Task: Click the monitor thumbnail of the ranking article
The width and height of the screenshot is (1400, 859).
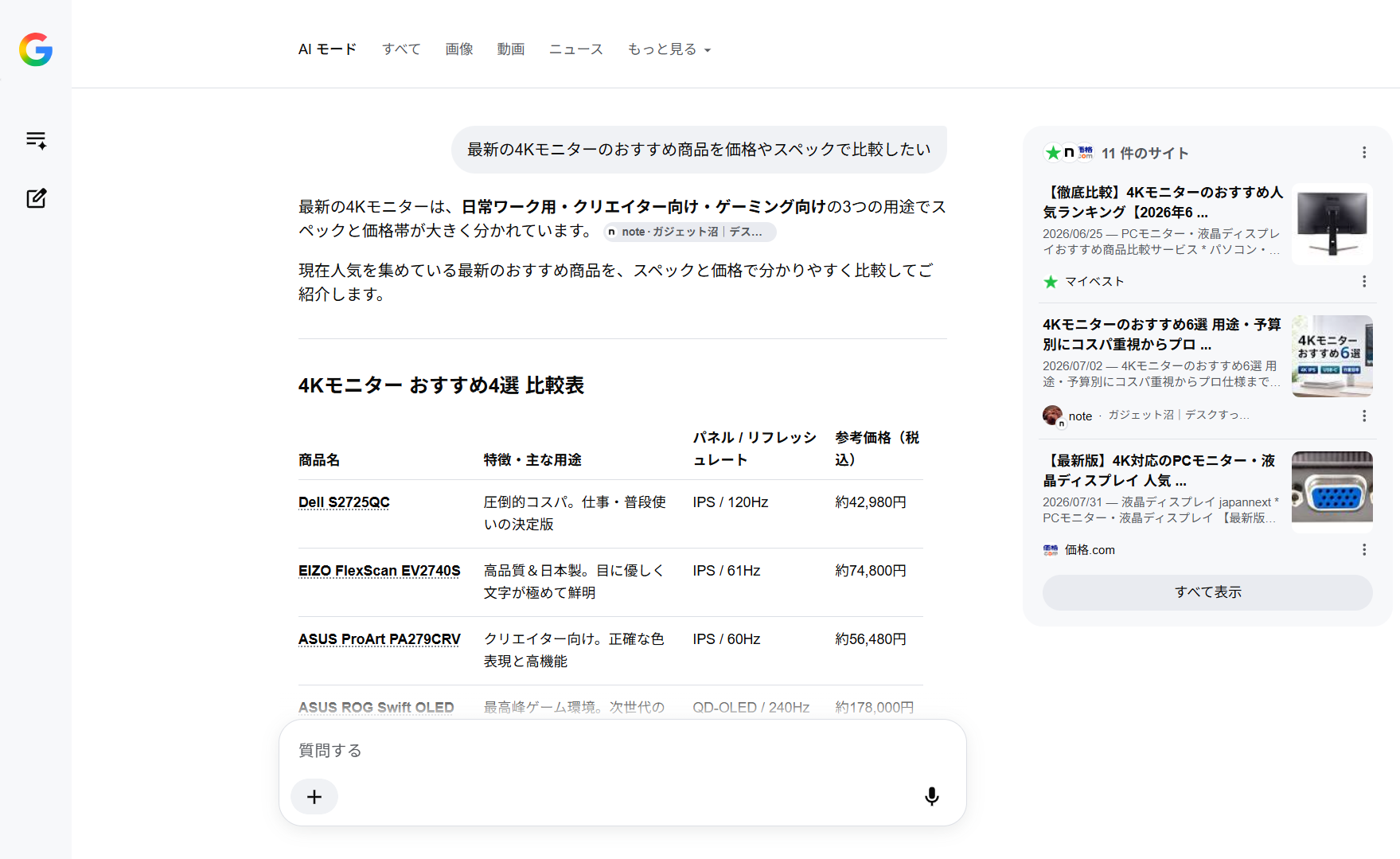Action: pos(1332,224)
